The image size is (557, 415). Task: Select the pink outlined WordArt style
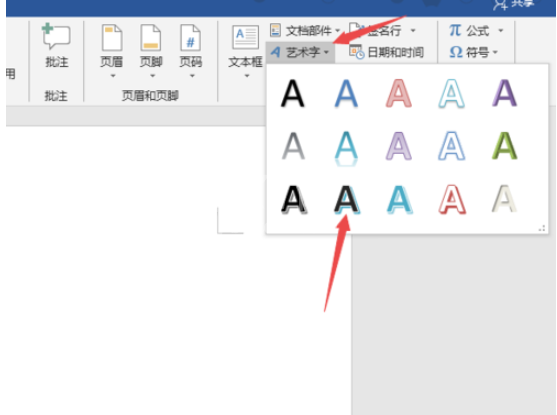(x=399, y=93)
